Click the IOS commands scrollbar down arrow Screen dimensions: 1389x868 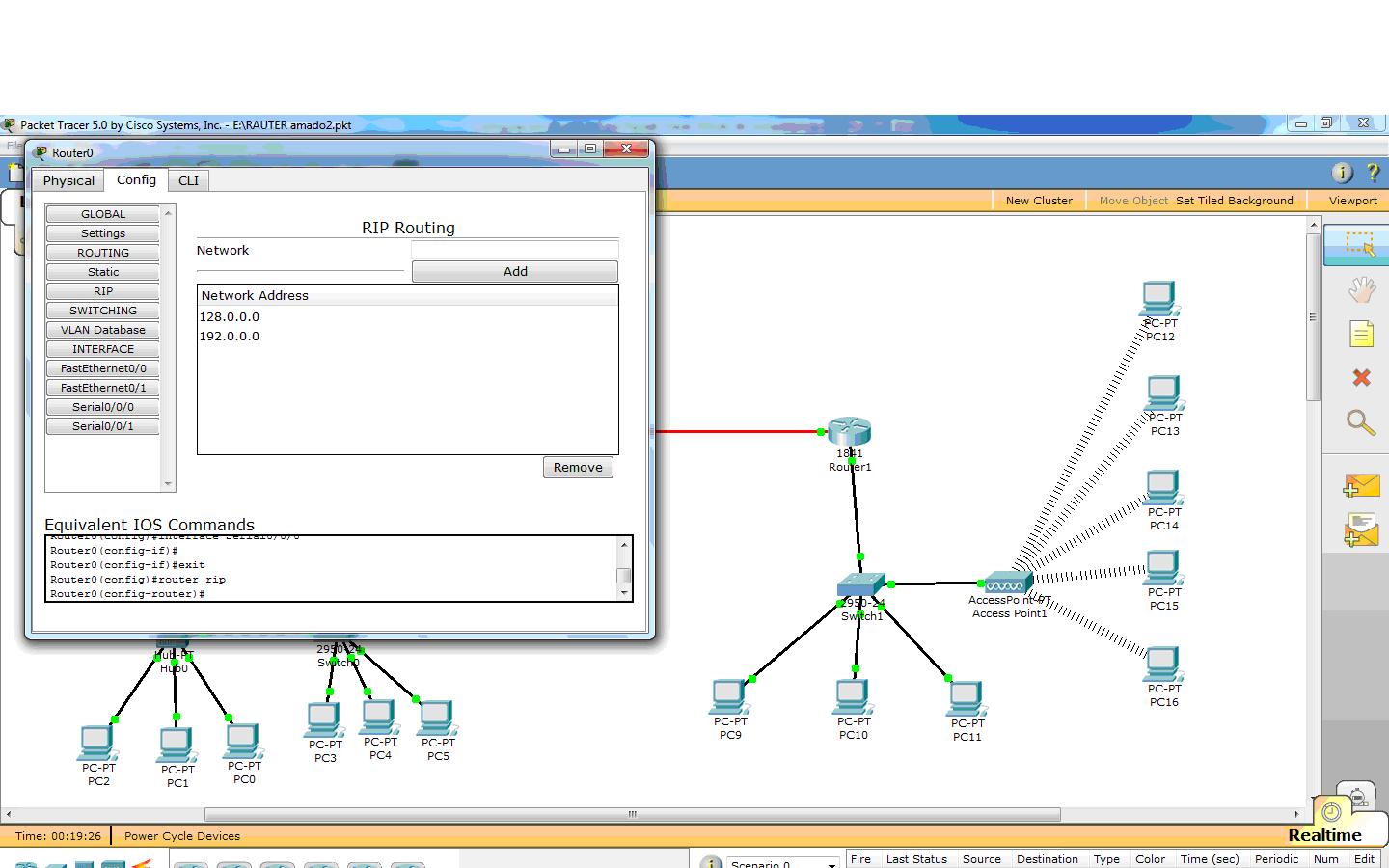click(624, 594)
